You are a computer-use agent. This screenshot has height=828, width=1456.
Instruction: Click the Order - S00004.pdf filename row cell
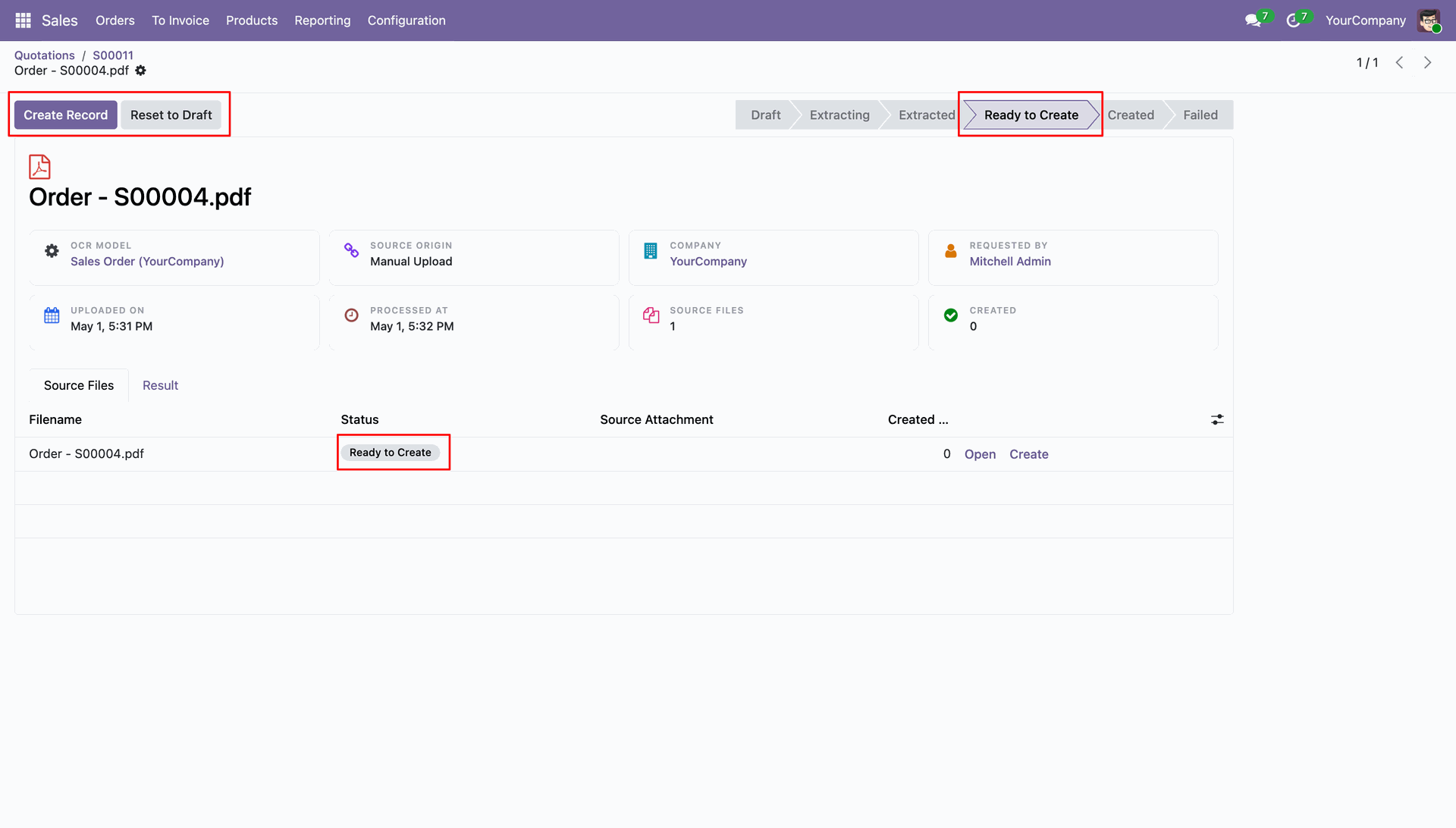tap(86, 454)
